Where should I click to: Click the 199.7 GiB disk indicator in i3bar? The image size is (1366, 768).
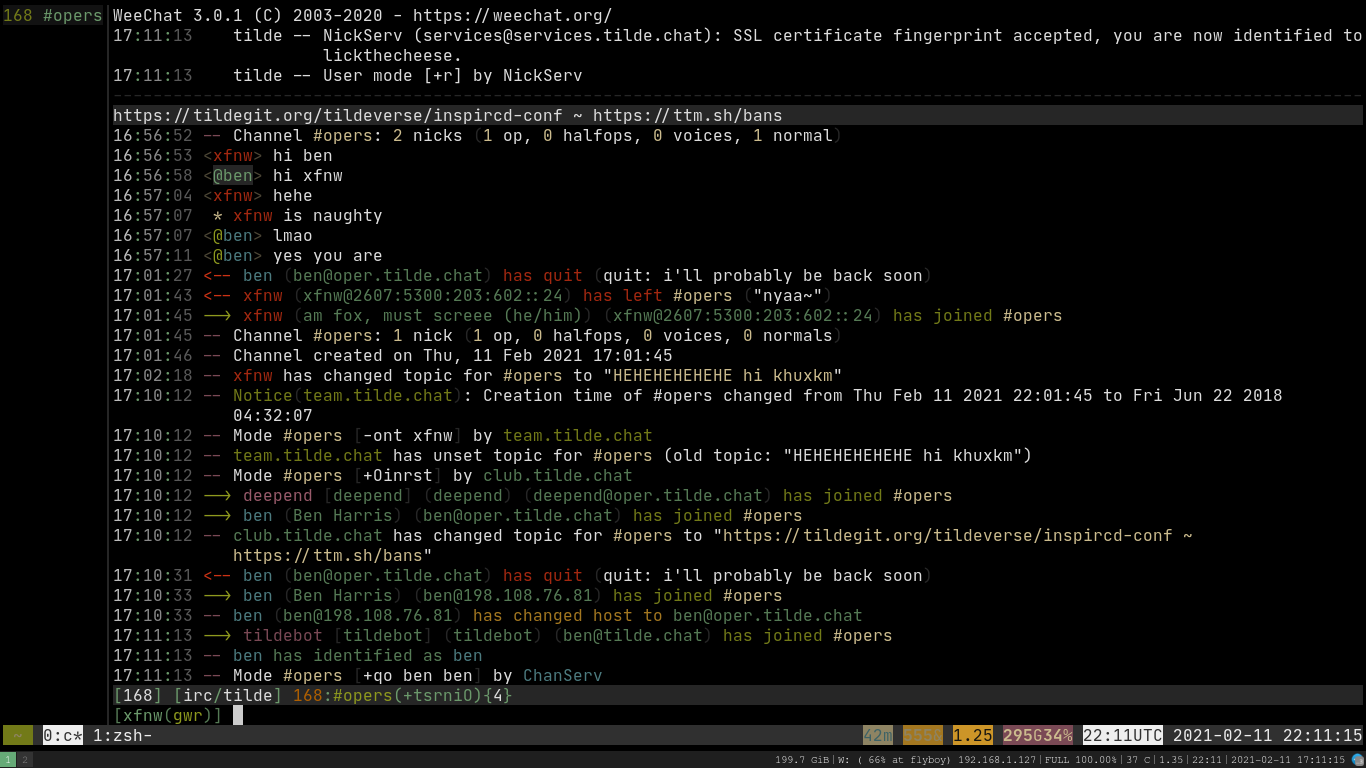click(x=803, y=760)
